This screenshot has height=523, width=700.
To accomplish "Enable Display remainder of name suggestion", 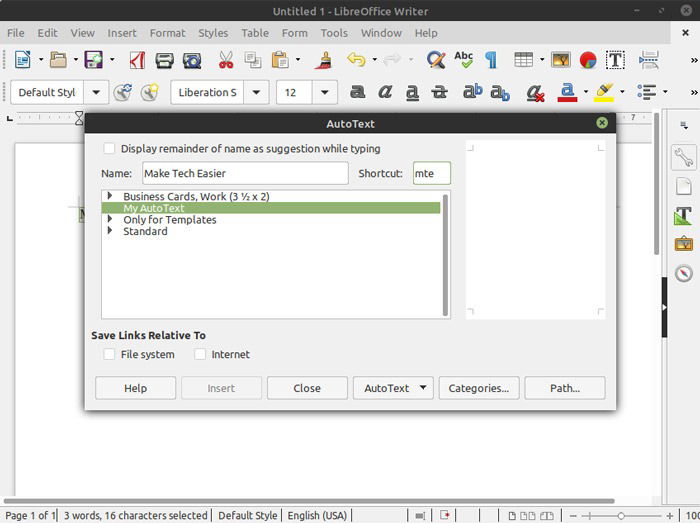I will click(x=109, y=149).
